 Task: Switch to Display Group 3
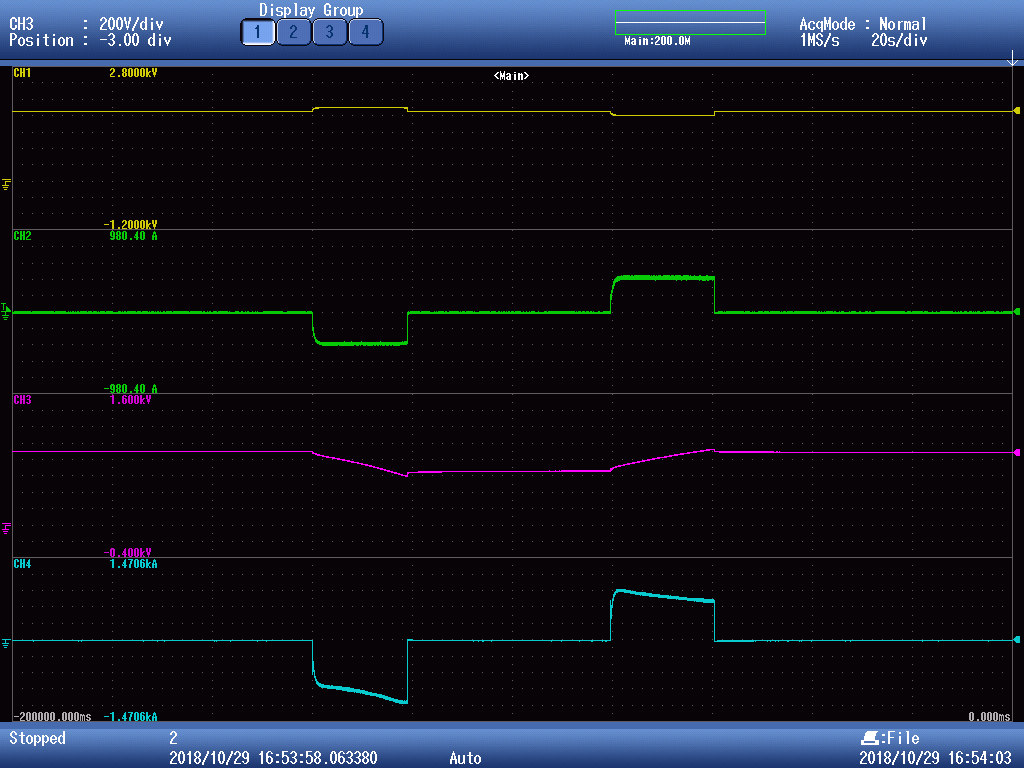[x=329, y=32]
